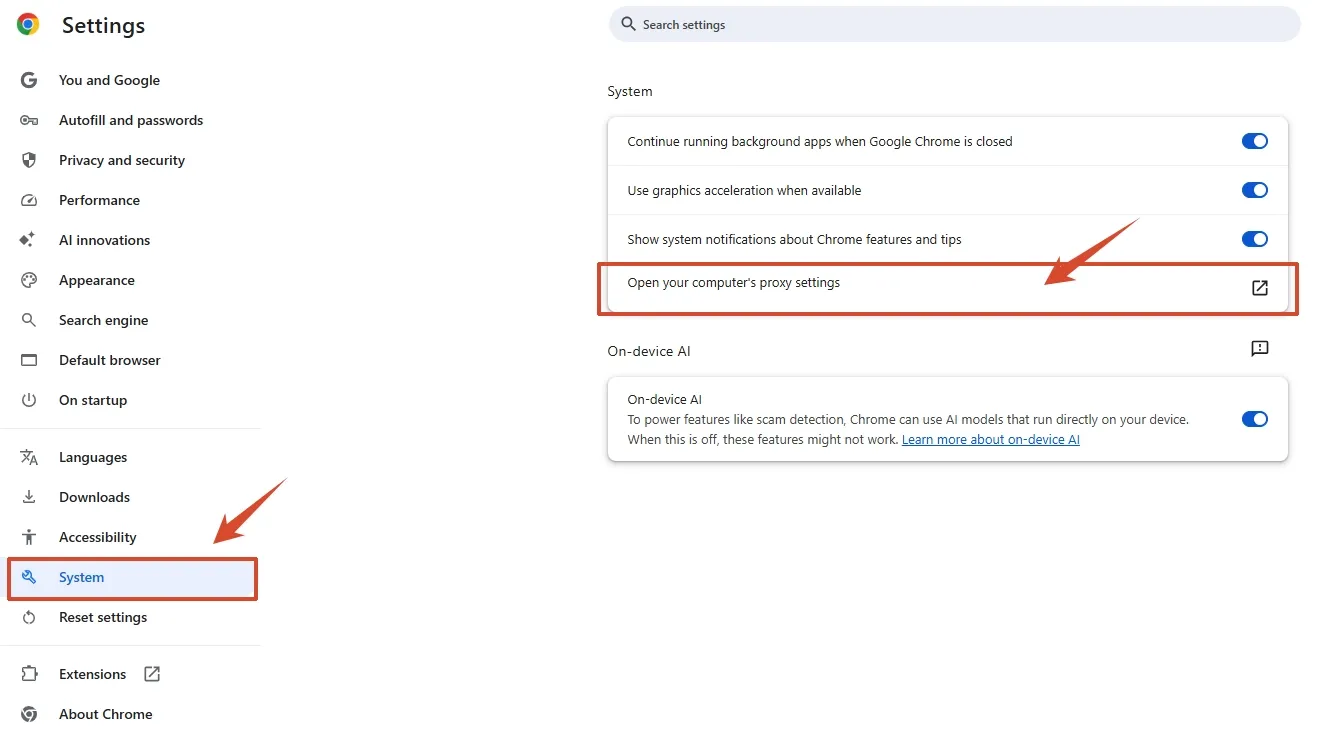Click the external link icon next to Extensions
This screenshot has height=741, width=1342.
tap(152, 674)
